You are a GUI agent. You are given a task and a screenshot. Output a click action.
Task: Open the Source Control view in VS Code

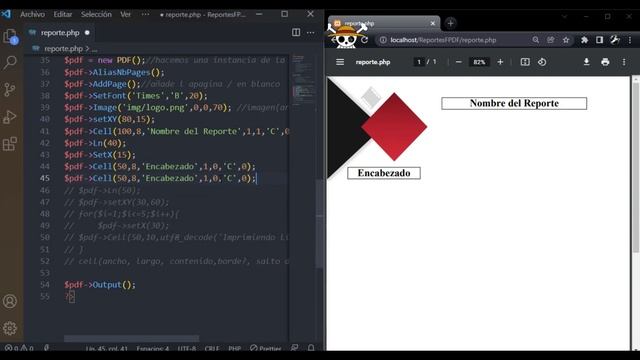[10, 89]
